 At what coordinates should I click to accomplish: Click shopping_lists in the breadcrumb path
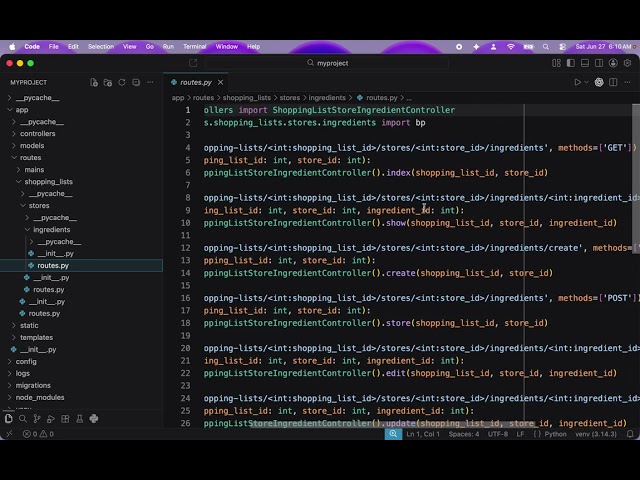click(x=247, y=98)
